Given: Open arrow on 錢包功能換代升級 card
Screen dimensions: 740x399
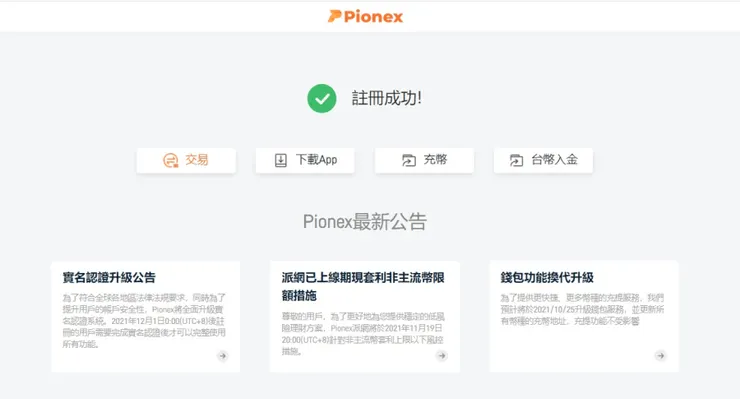Looking at the screenshot, I should click(x=661, y=356).
